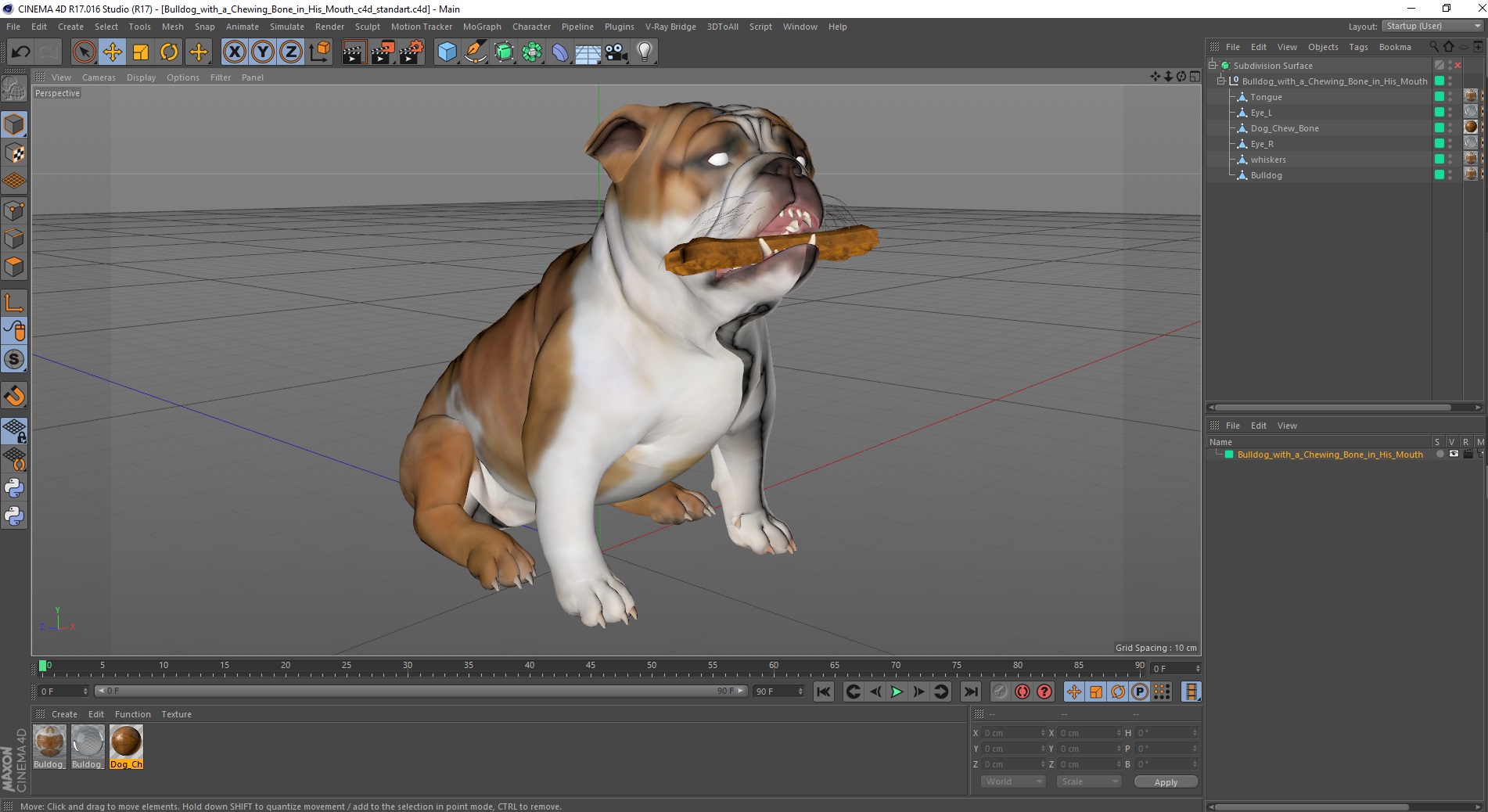Screen dimensions: 1488x812
Task: Toggle Y axis lock
Action: [263, 52]
